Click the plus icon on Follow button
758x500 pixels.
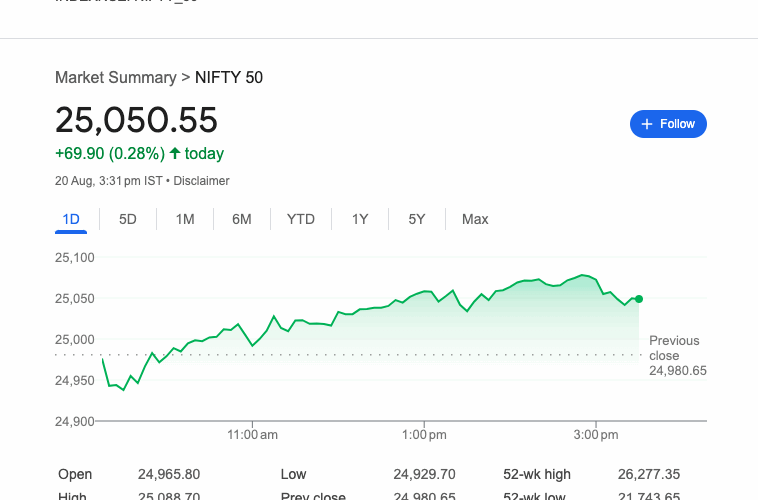pyautogui.click(x=647, y=124)
